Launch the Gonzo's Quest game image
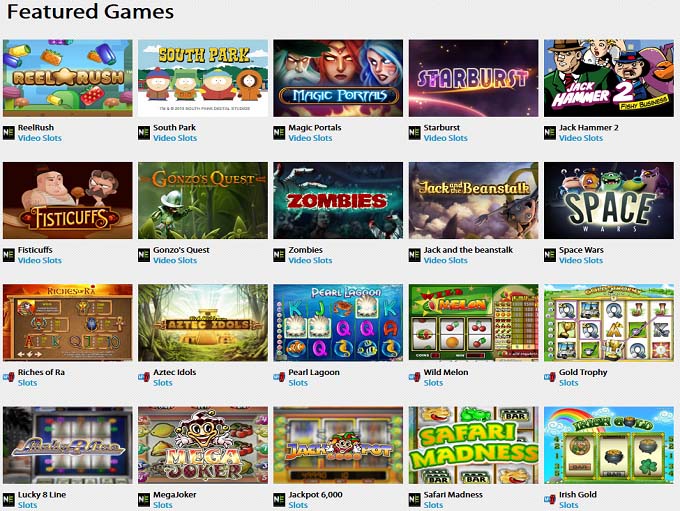 [203, 200]
